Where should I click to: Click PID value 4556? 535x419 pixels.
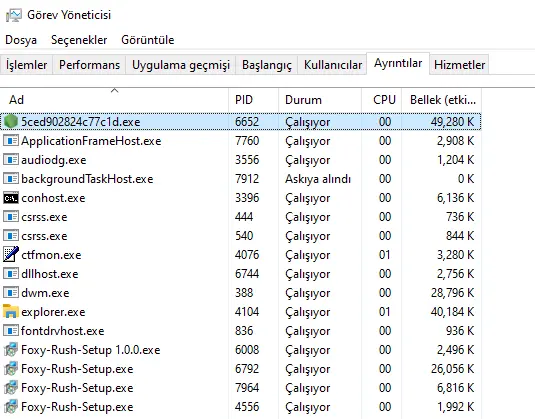click(247, 407)
